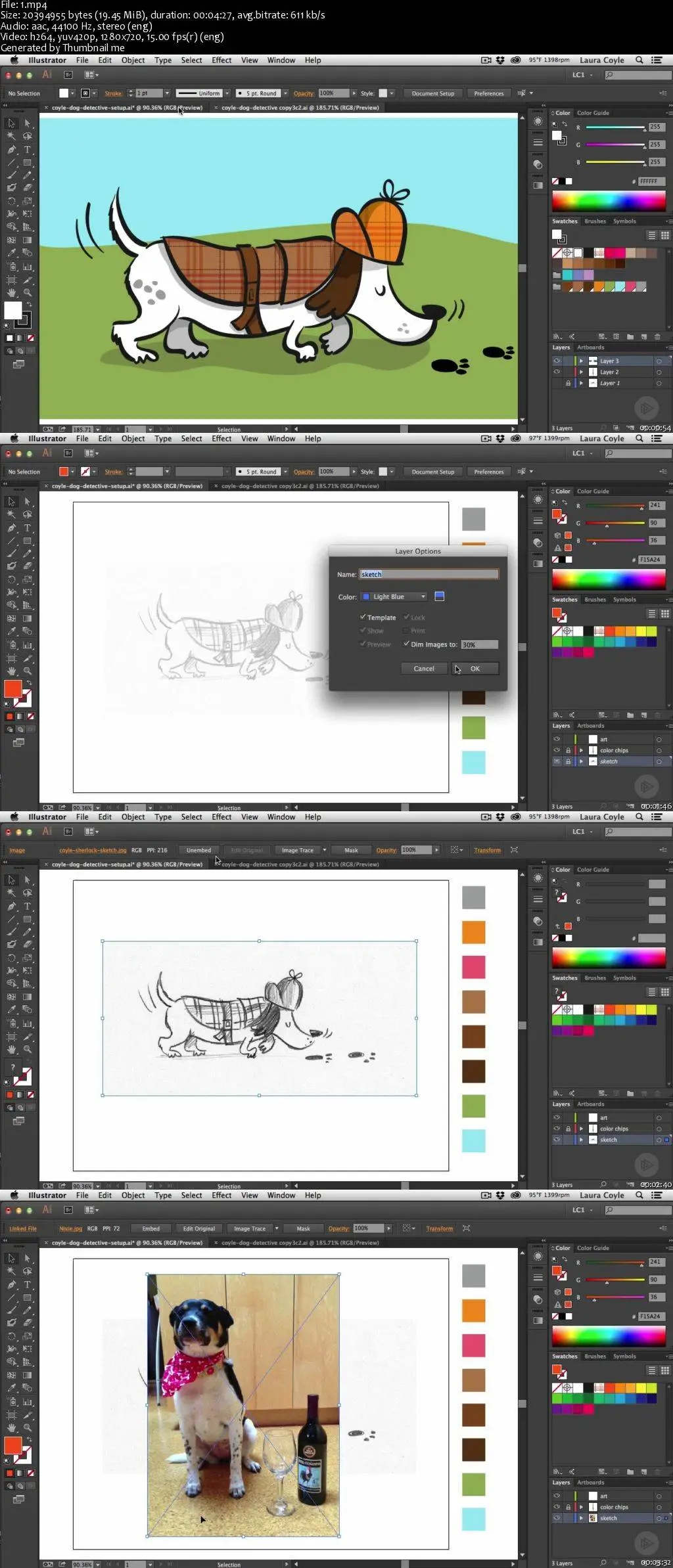The height and width of the screenshot is (1568, 673).
Task: Open 5 pt. Round brush dropdown, colored dog frame
Action: [x=285, y=93]
